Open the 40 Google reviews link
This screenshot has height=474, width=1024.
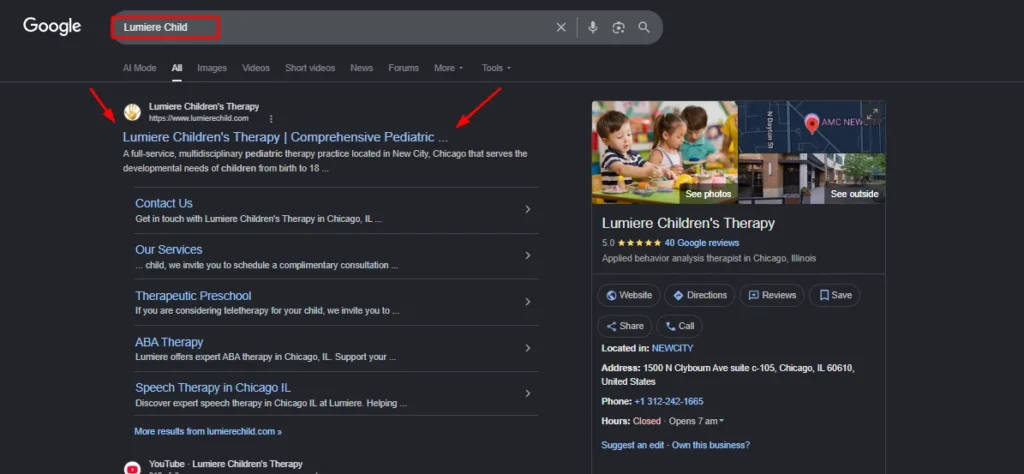tap(701, 242)
